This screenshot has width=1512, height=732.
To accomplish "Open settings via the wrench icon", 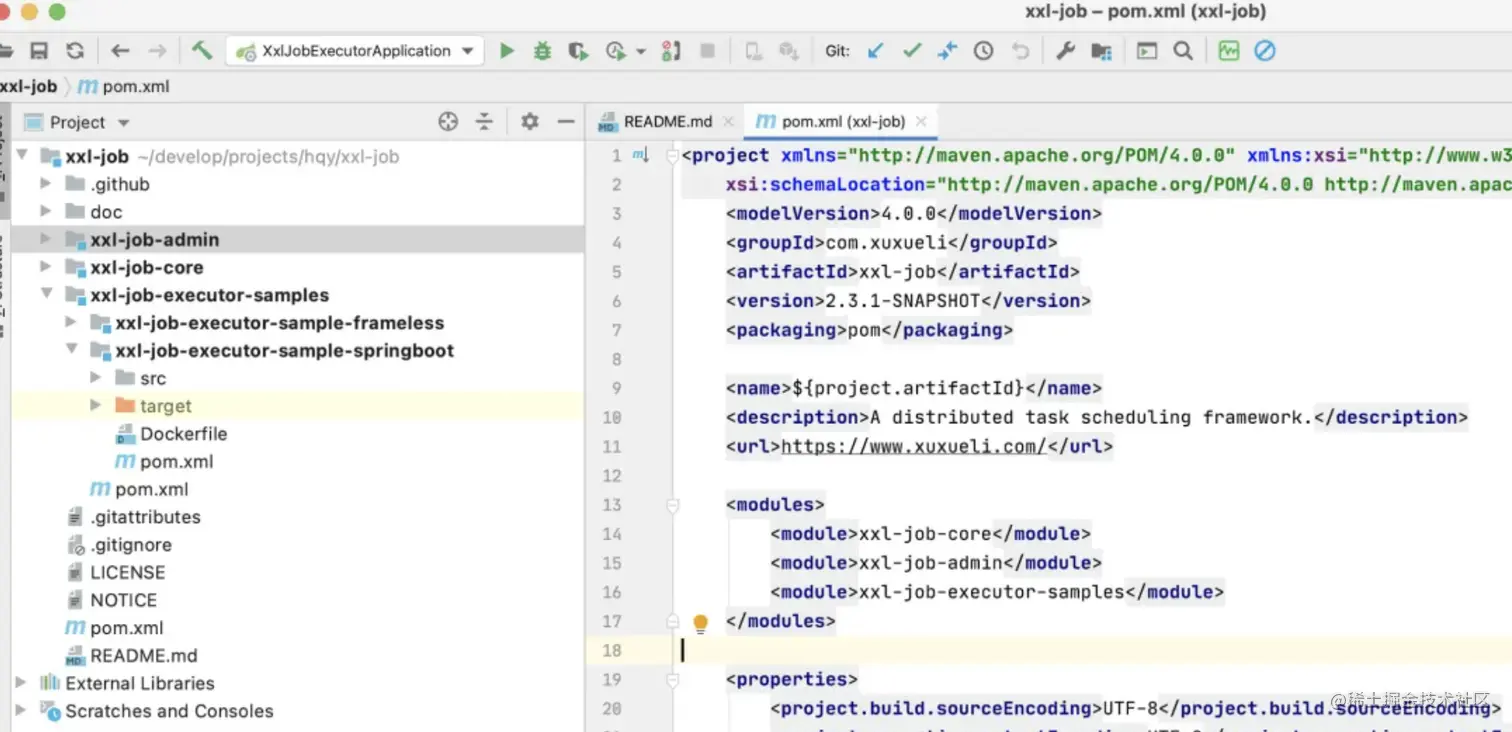I will pos(1065,51).
